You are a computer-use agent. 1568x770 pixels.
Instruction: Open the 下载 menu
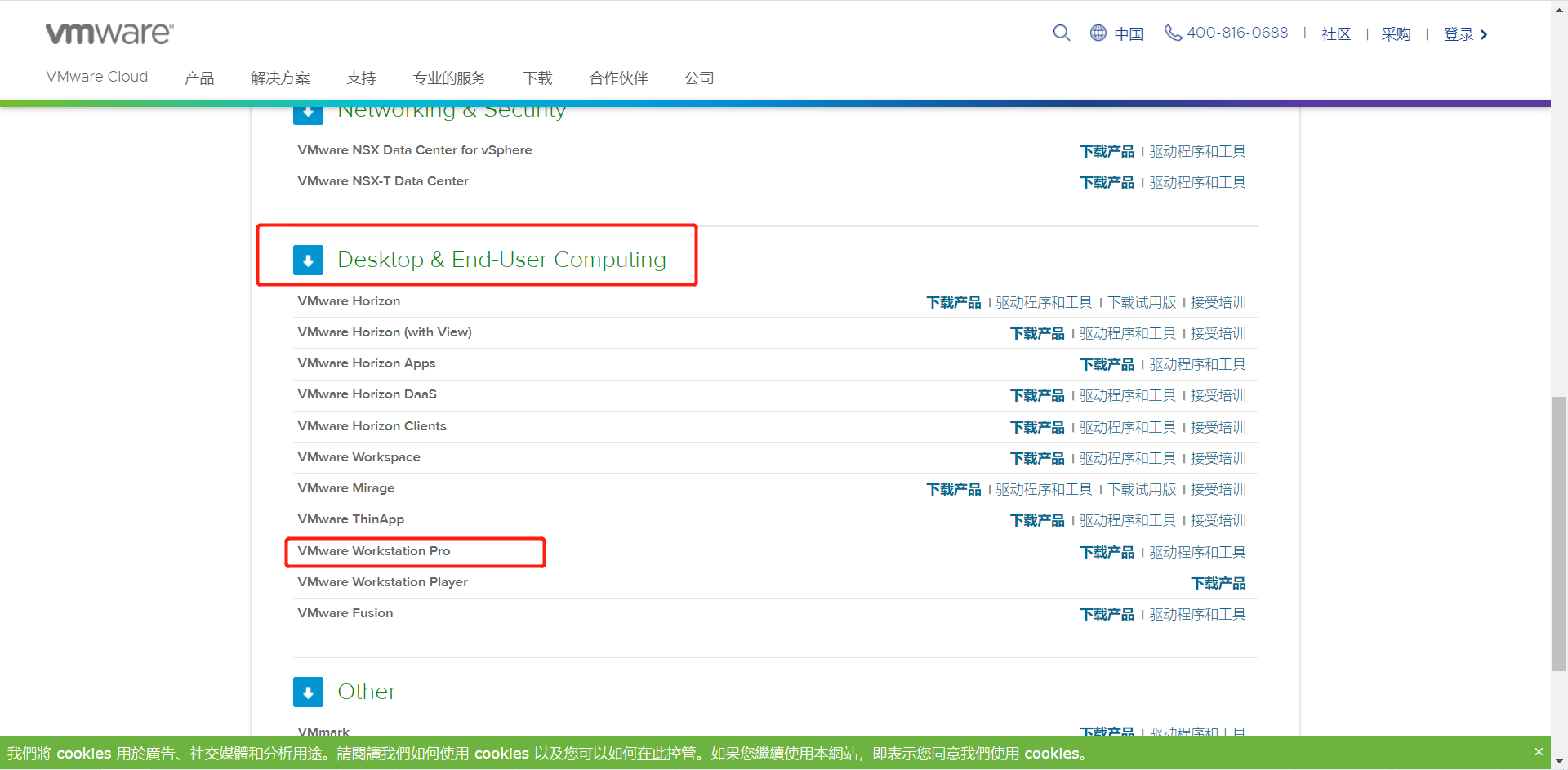tap(537, 78)
